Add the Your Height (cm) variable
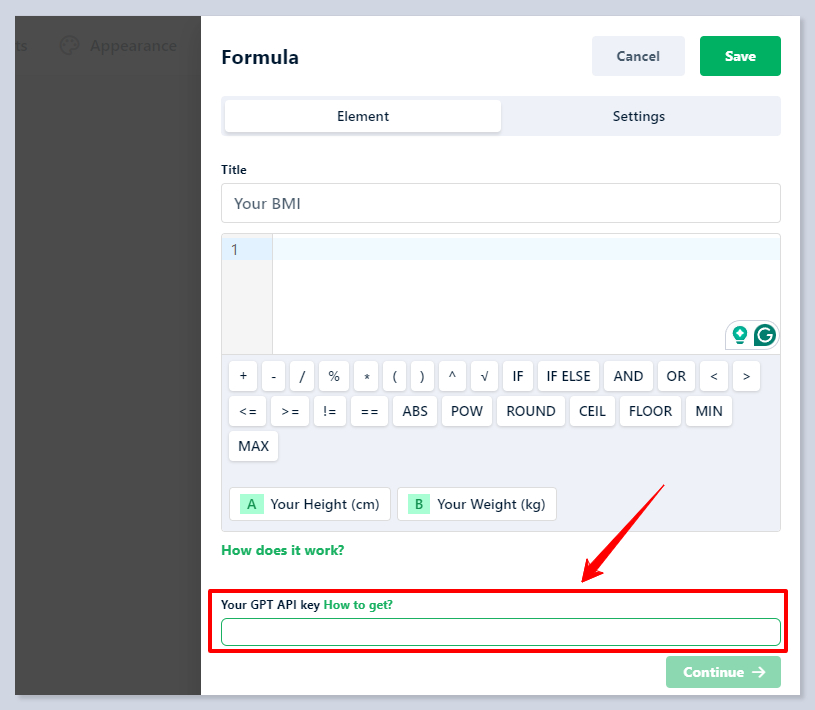 310,504
